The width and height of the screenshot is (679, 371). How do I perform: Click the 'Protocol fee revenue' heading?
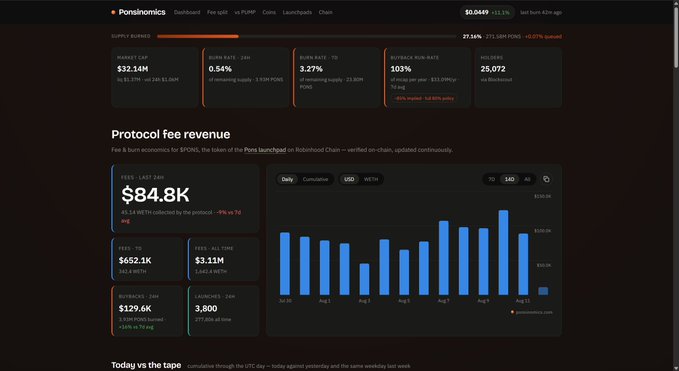(171, 134)
